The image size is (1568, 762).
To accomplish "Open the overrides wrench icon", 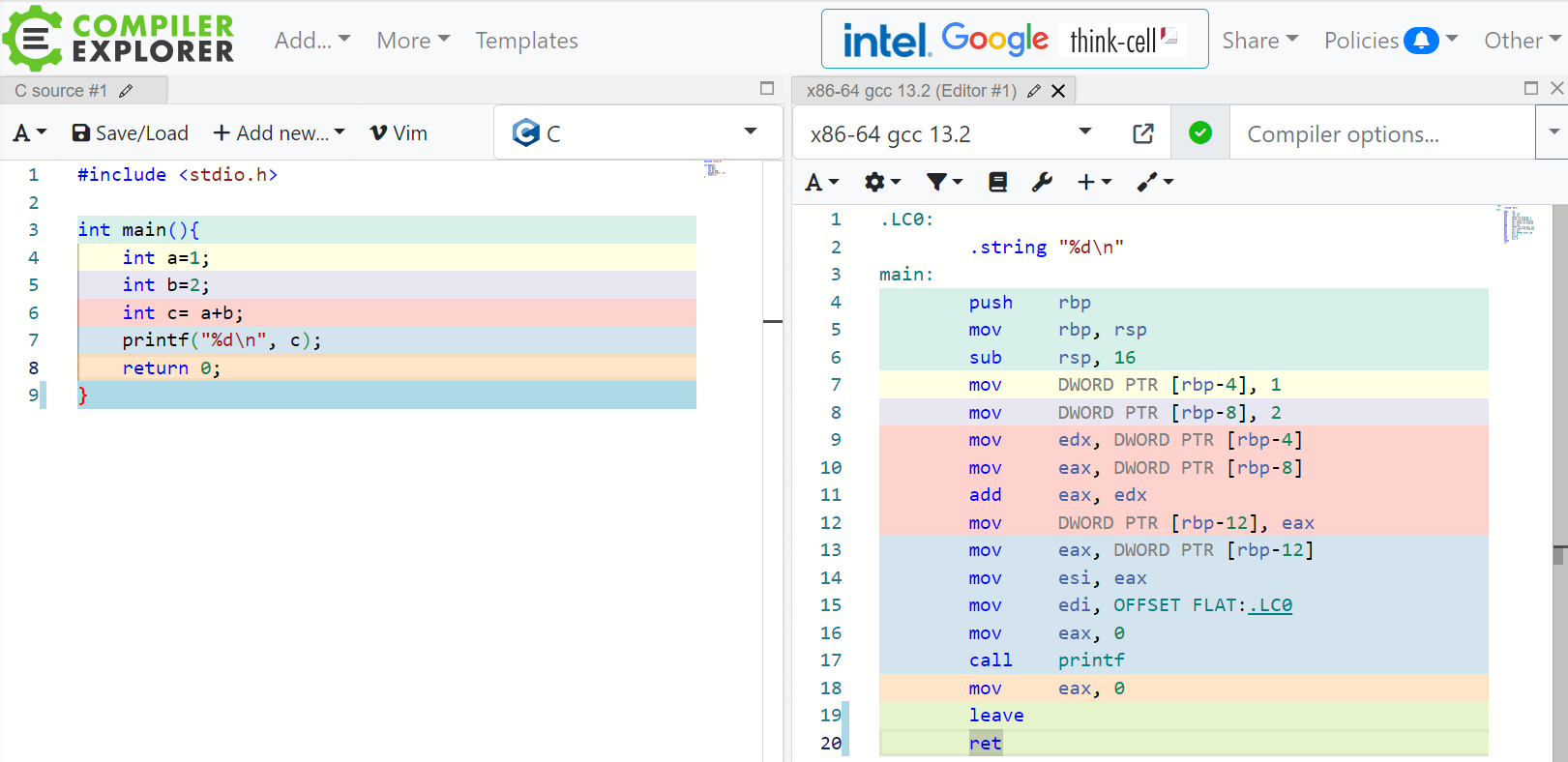I will click(1042, 182).
